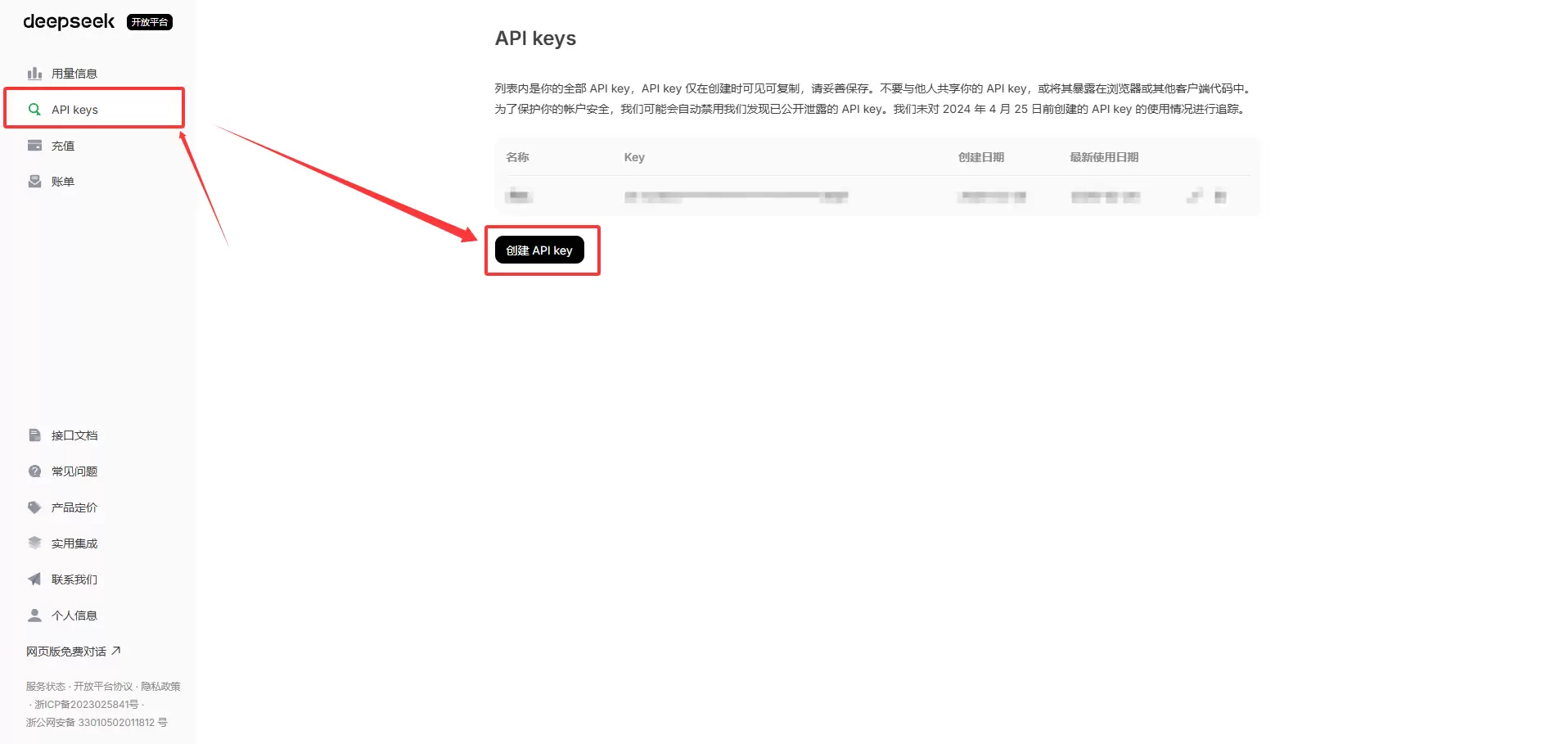Image resolution: width=1568 pixels, height=744 pixels.
Task: Click the person icon beside 个人信息
Action: coord(34,615)
